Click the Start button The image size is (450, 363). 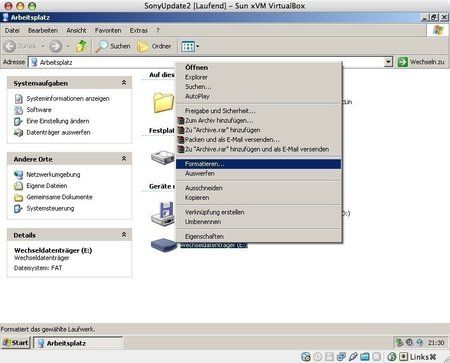16,342
